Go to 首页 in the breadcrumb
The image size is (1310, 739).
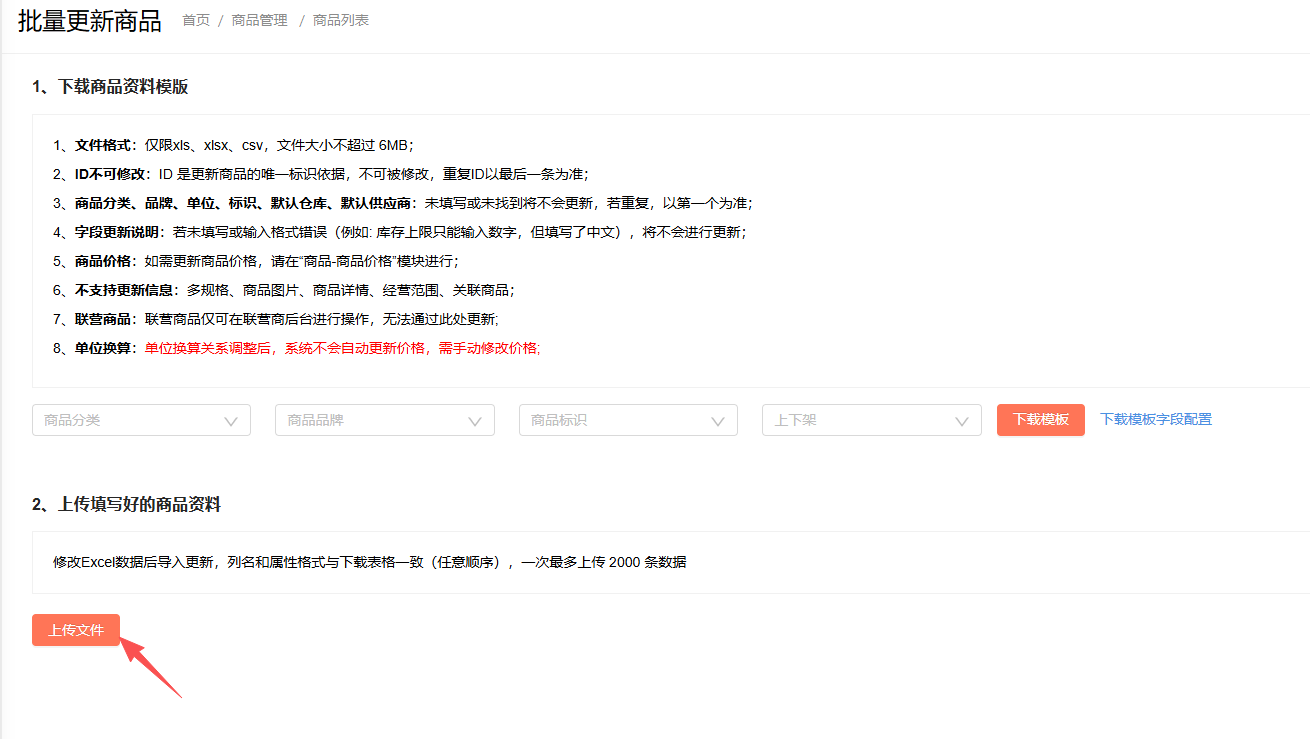(x=196, y=20)
